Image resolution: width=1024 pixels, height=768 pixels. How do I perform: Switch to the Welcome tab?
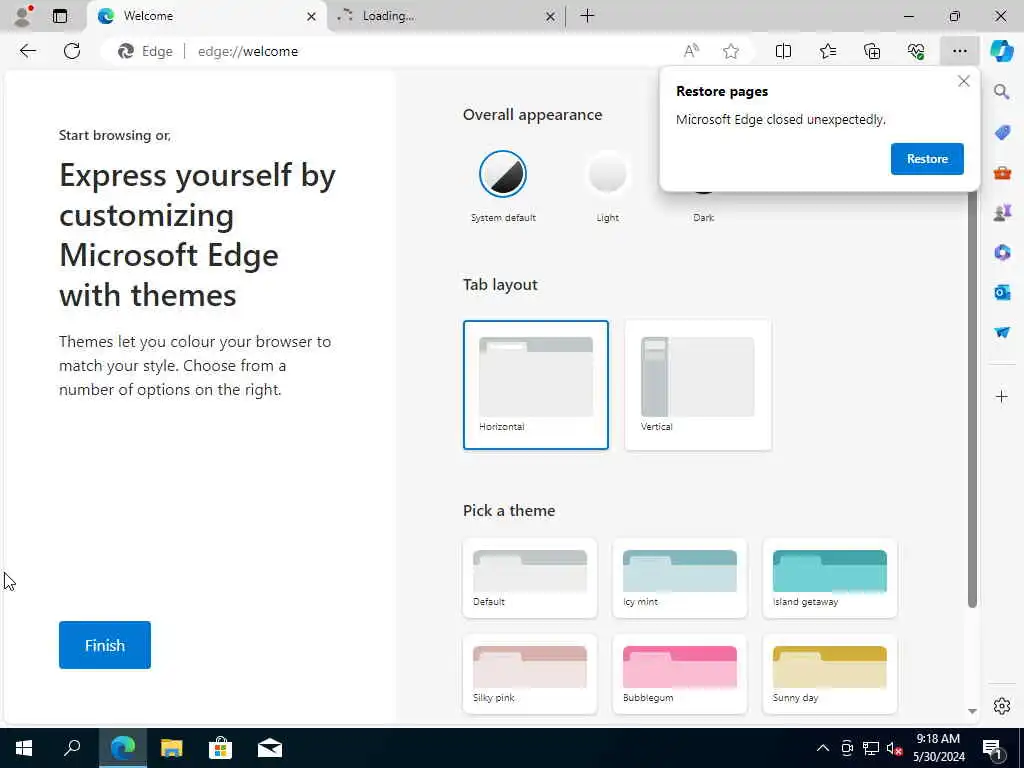click(206, 16)
